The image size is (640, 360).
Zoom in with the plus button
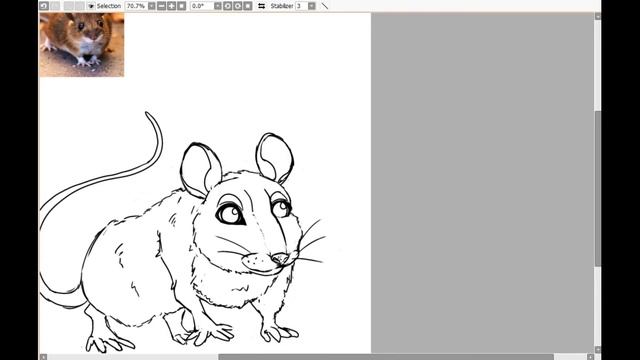171,6
